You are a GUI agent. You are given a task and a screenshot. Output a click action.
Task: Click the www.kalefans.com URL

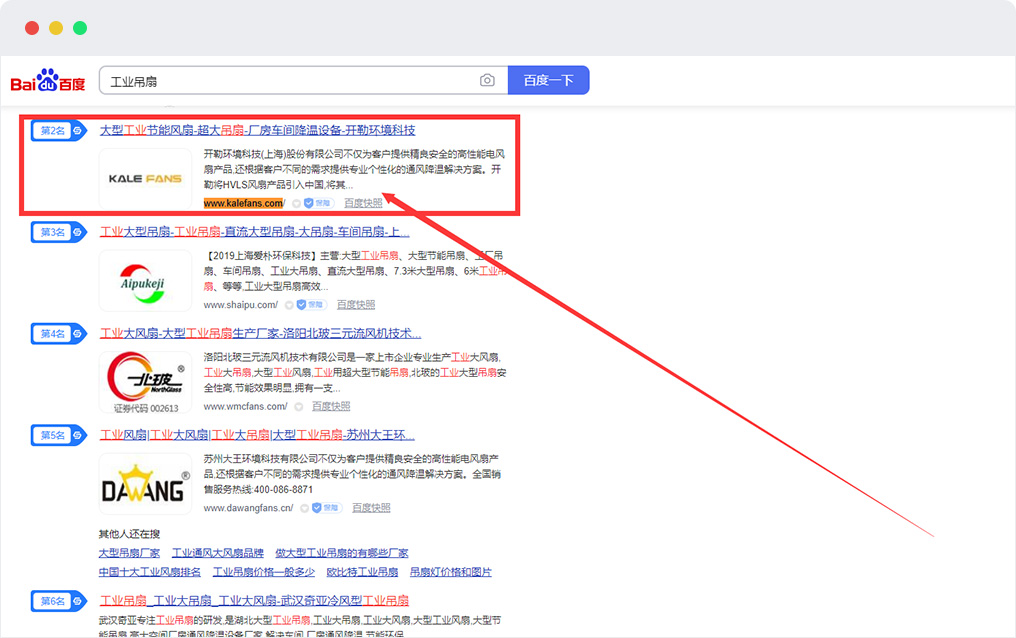244,203
